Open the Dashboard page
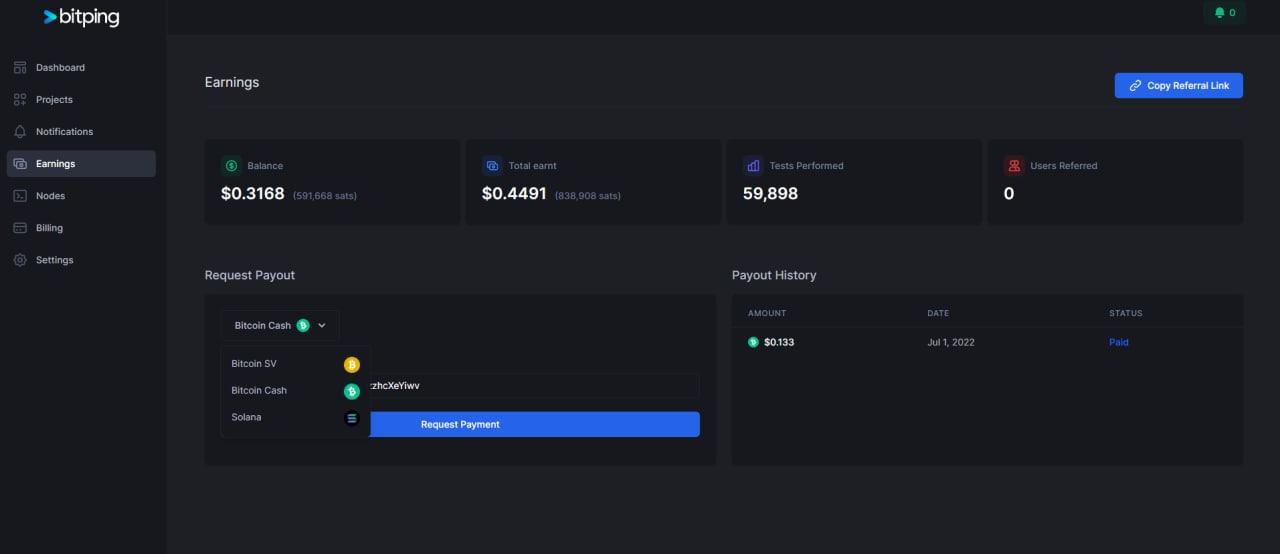This screenshot has width=1280, height=554. pyautogui.click(x=60, y=68)
